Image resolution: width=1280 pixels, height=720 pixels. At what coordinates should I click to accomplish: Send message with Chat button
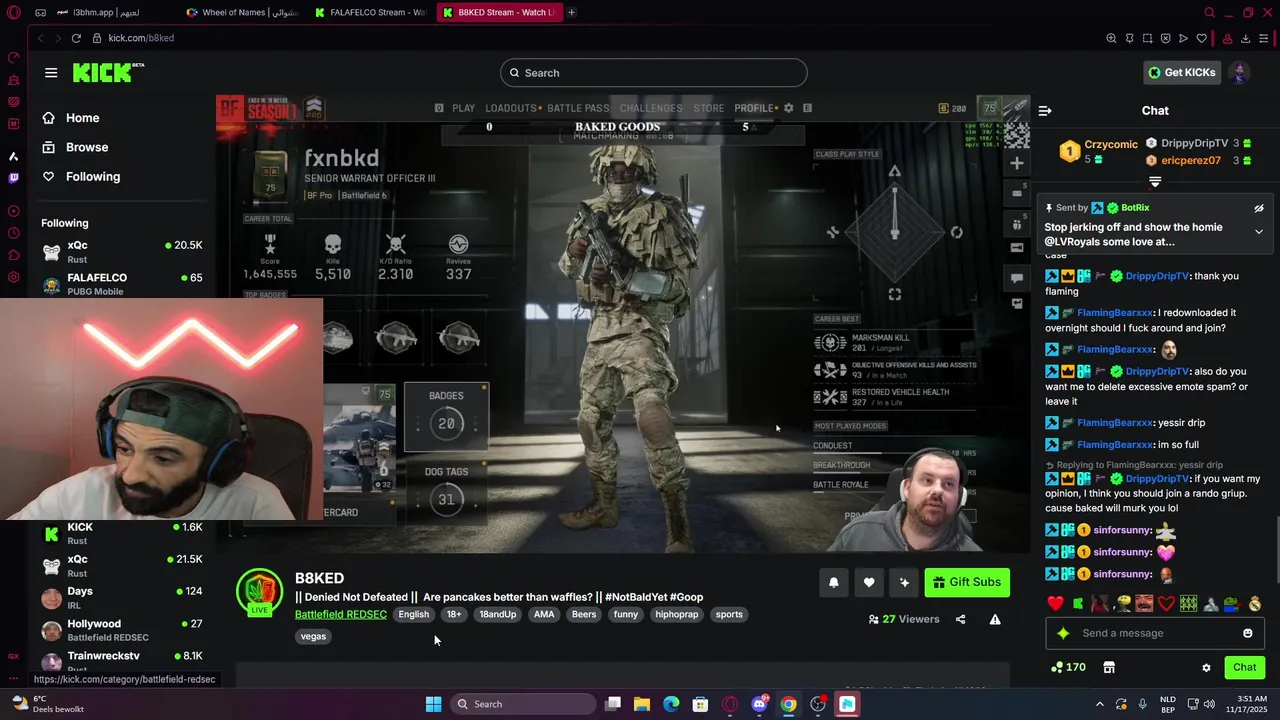(x=1245, y=667)
